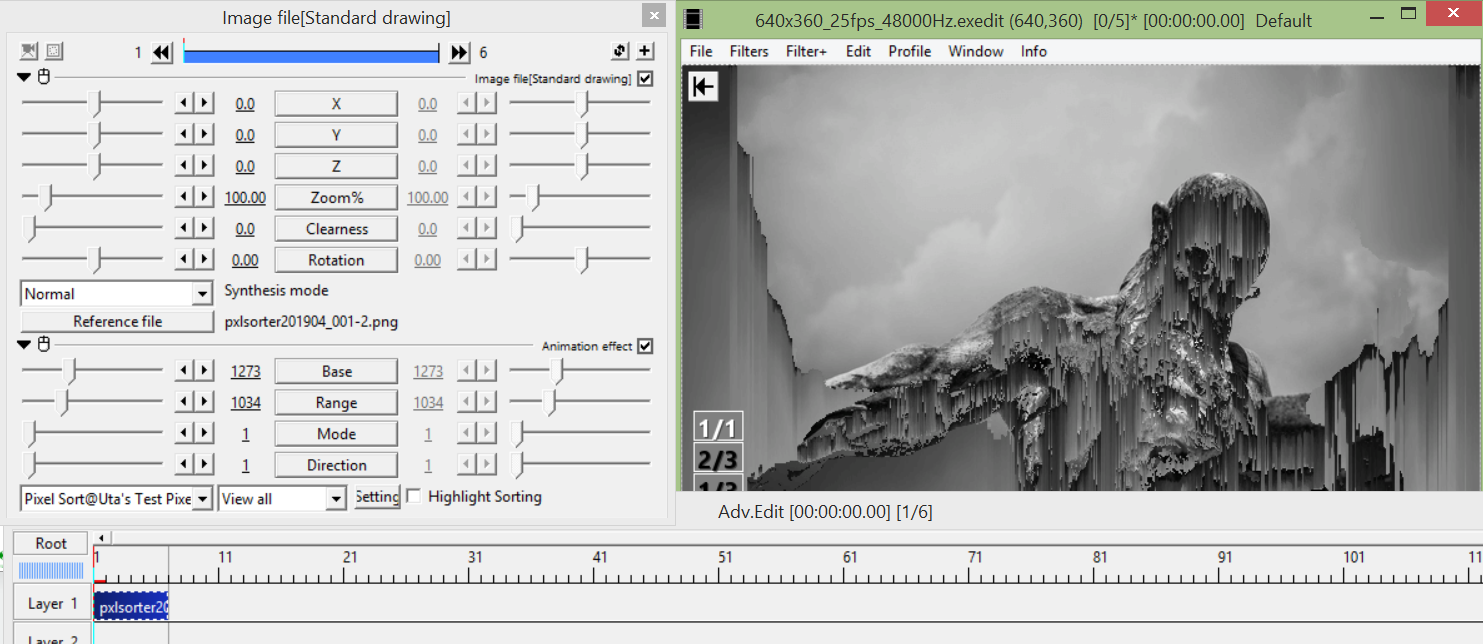Enable Highlight Sorting checkbox
This screenshot has width=1483, height=644.
tap(414, 496)
